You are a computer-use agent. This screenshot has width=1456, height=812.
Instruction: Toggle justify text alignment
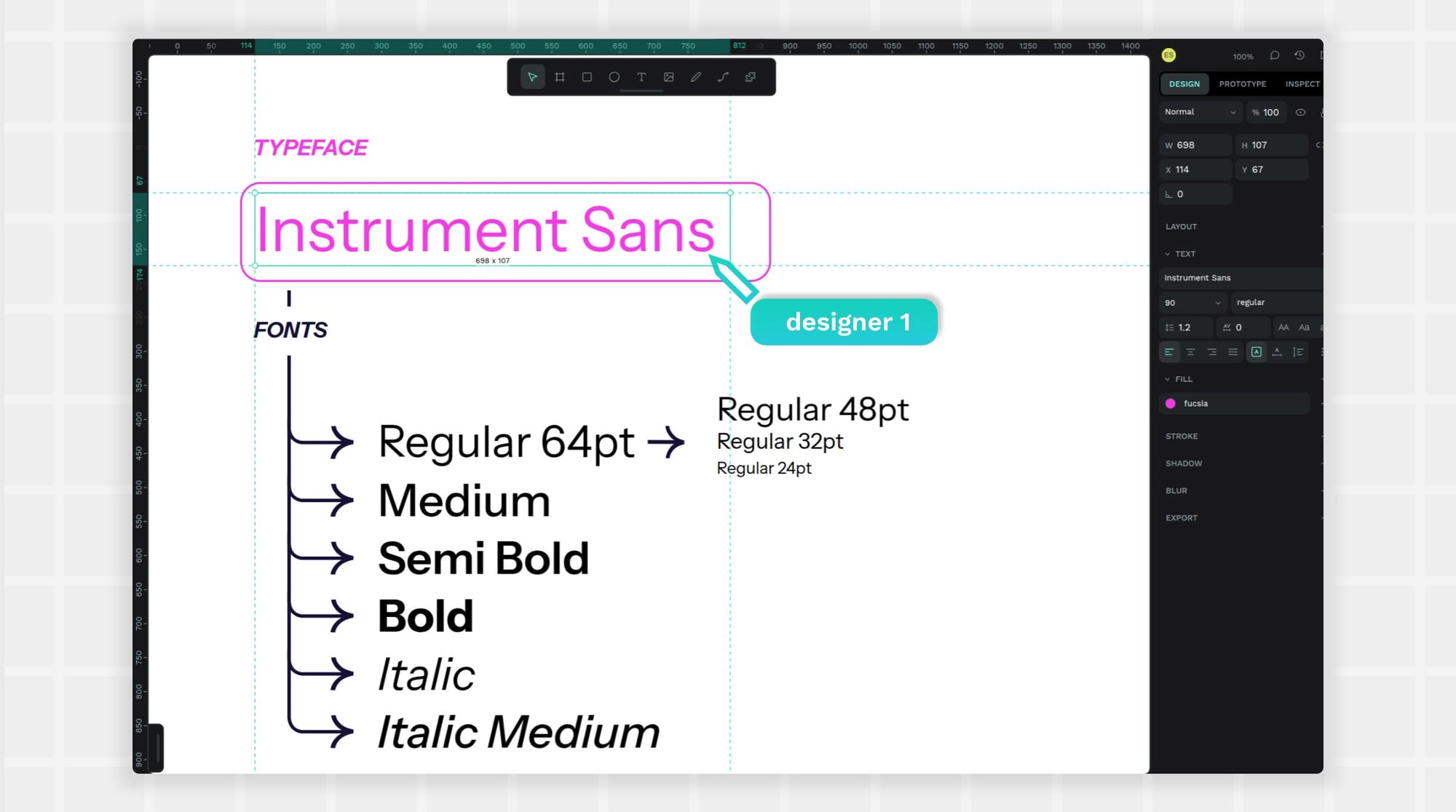pyautogui.click(x=1233, y=352)
